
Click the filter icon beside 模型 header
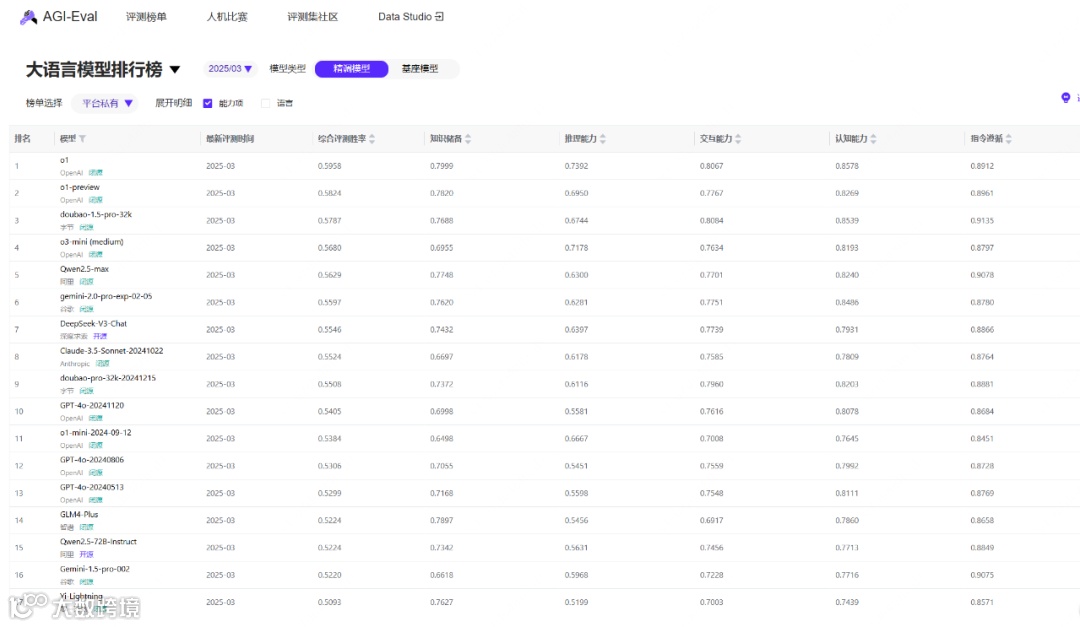pyautogui.click(x=83, y=139)
